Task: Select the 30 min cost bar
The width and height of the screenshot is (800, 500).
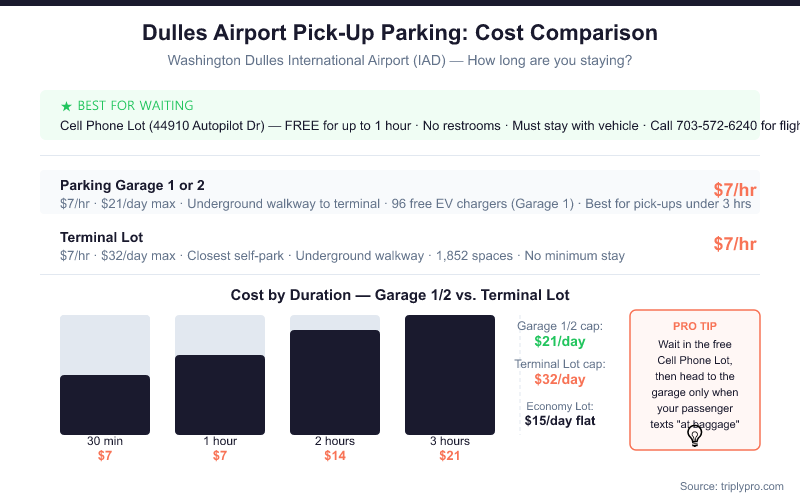Action: pos(105,404)
